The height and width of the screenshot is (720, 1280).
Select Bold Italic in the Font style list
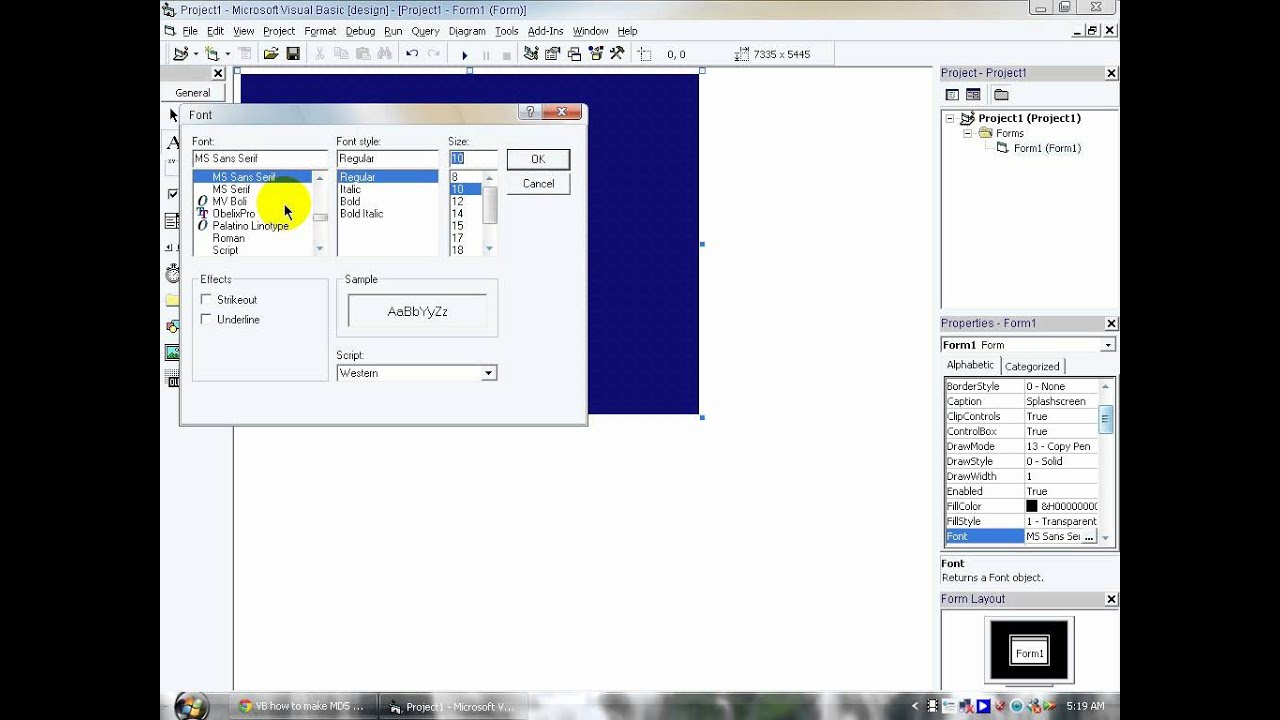(361, 213)
